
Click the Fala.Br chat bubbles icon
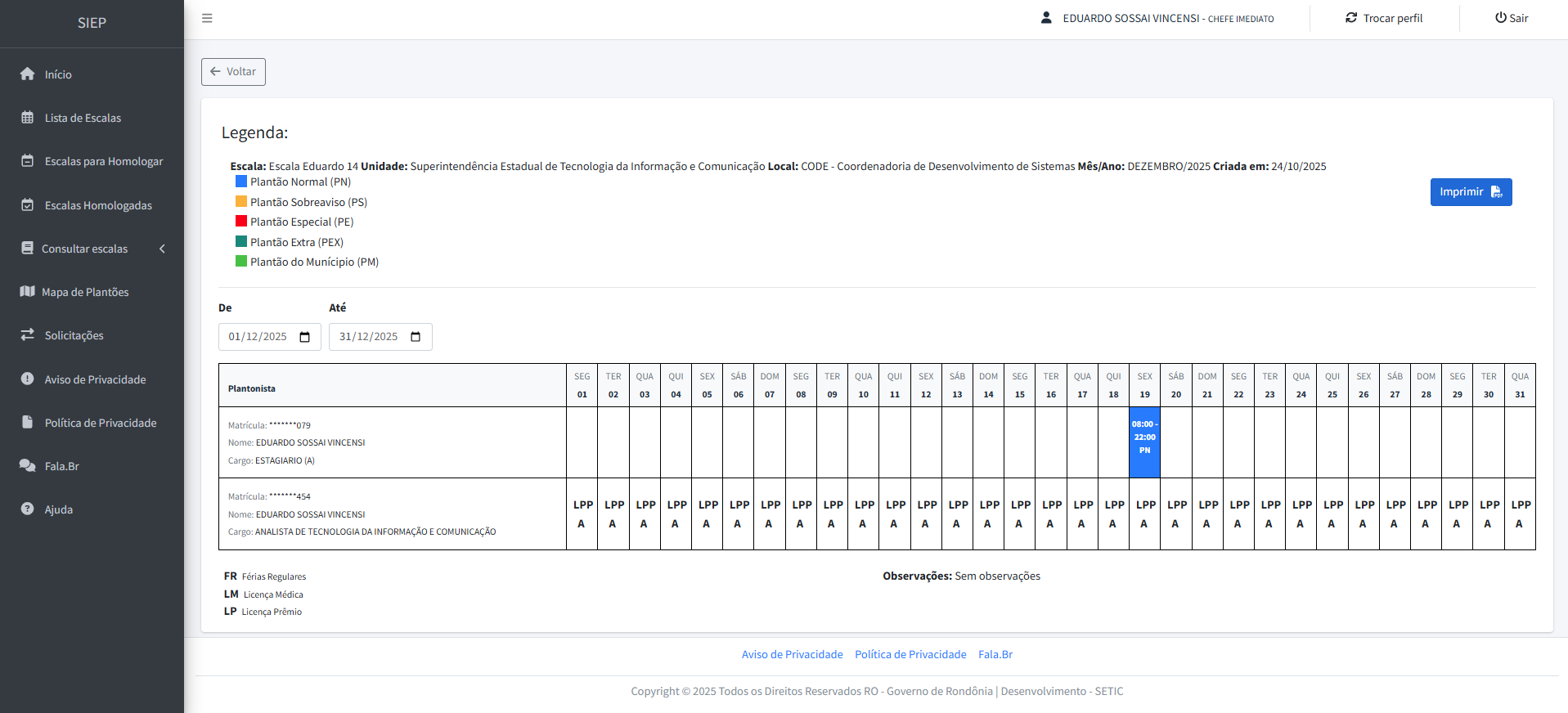pyautogui.click(x=28, y=466)
